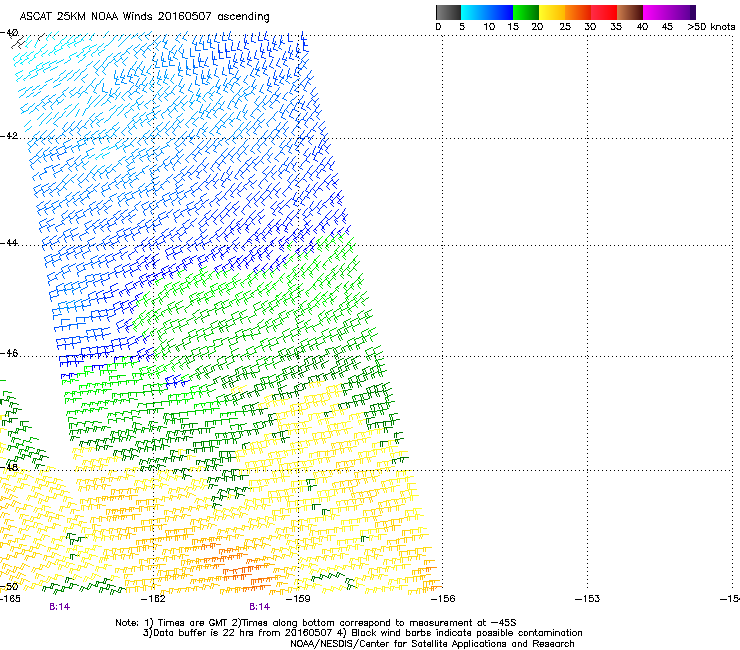Pick the orange 25–30 knot legend segment
This screenshot has width=740, height=650.
tap(578, 12)
